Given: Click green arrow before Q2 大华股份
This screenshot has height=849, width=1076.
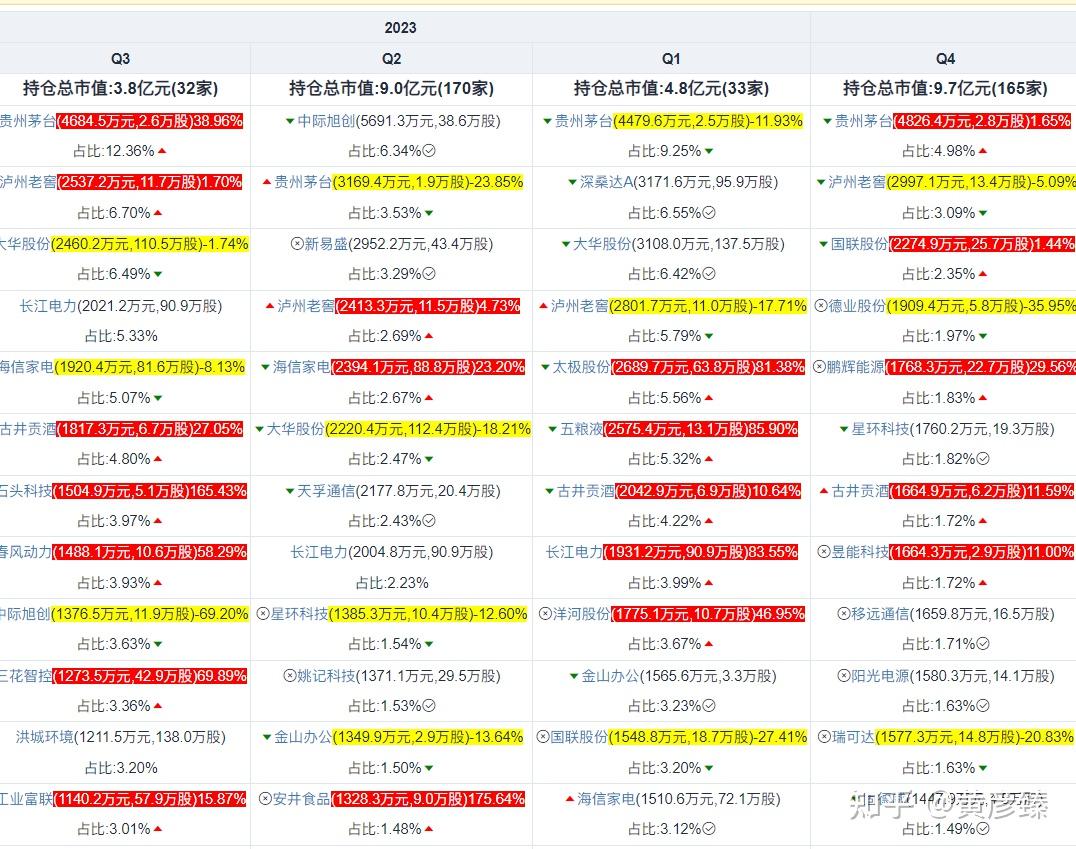Looking at the screenshot, I should tap(259, 430).
